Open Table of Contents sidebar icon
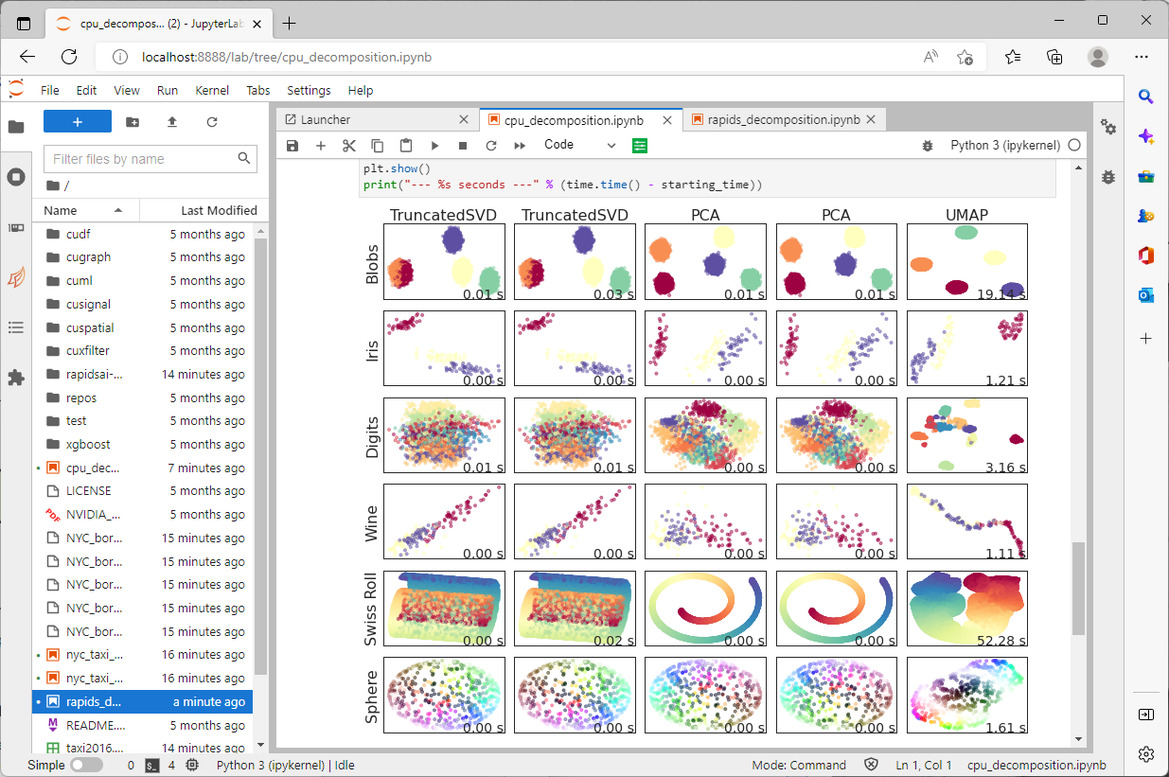Screen dimensions: 1169x777 point(16,327)
